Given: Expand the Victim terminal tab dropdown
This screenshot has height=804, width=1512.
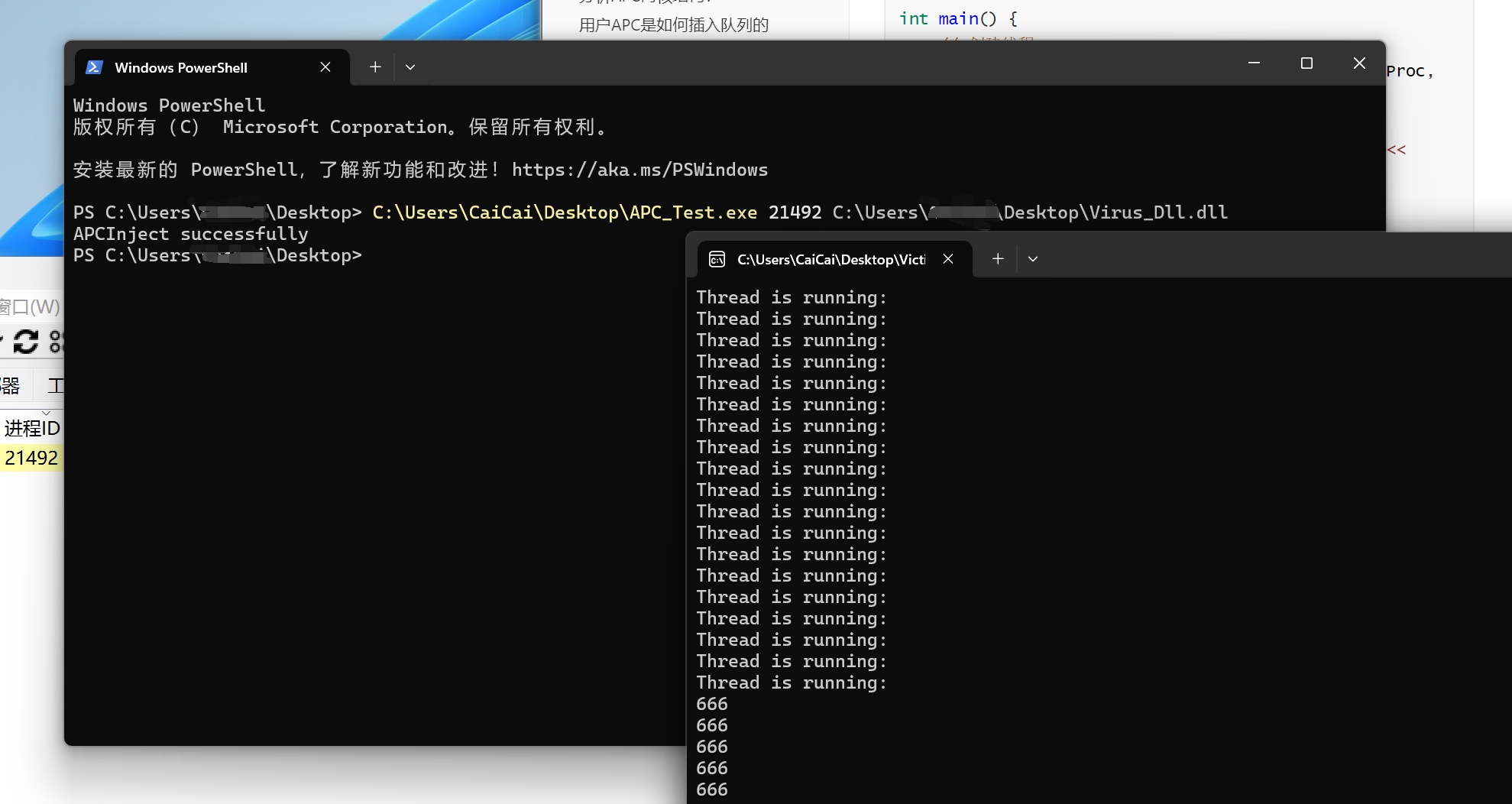Looking at the screenshot, I should coord(1033,259).
